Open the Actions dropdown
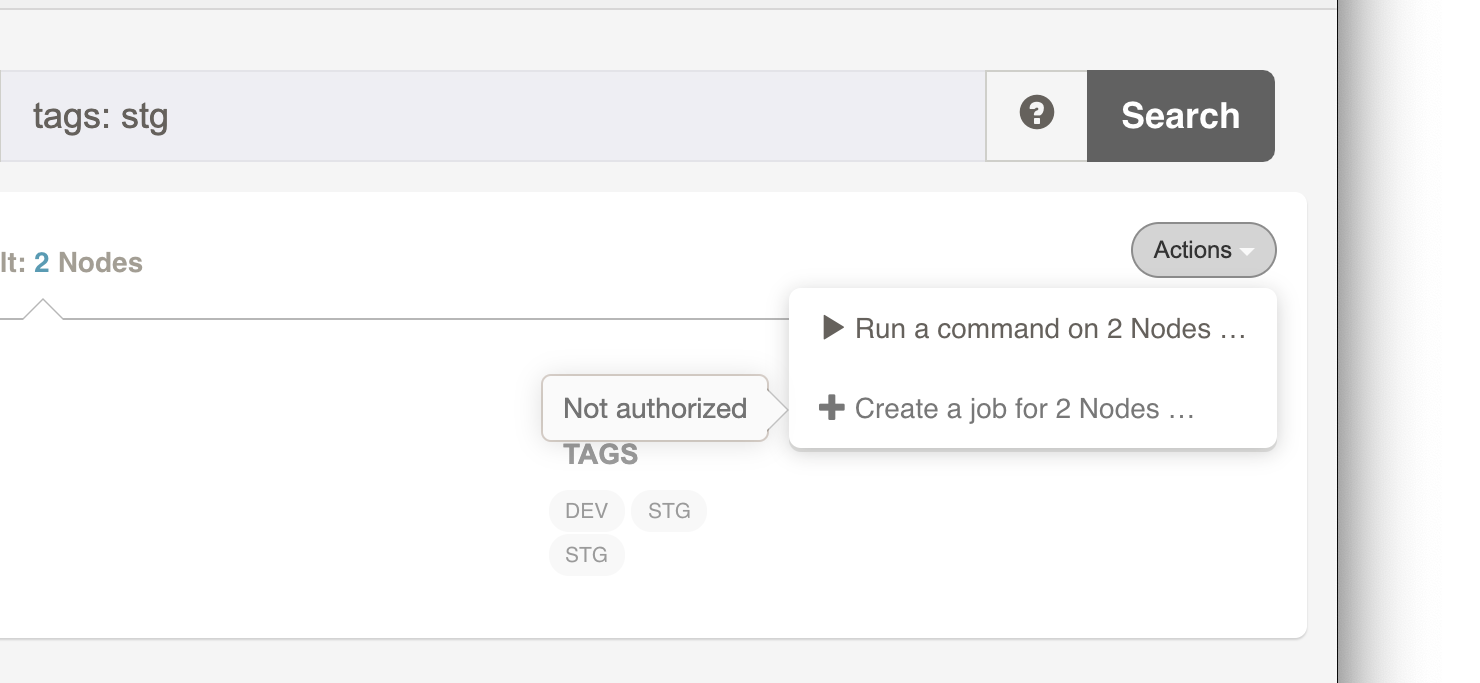This screenshot has width=1480, height=683. tap(1202, 250)
